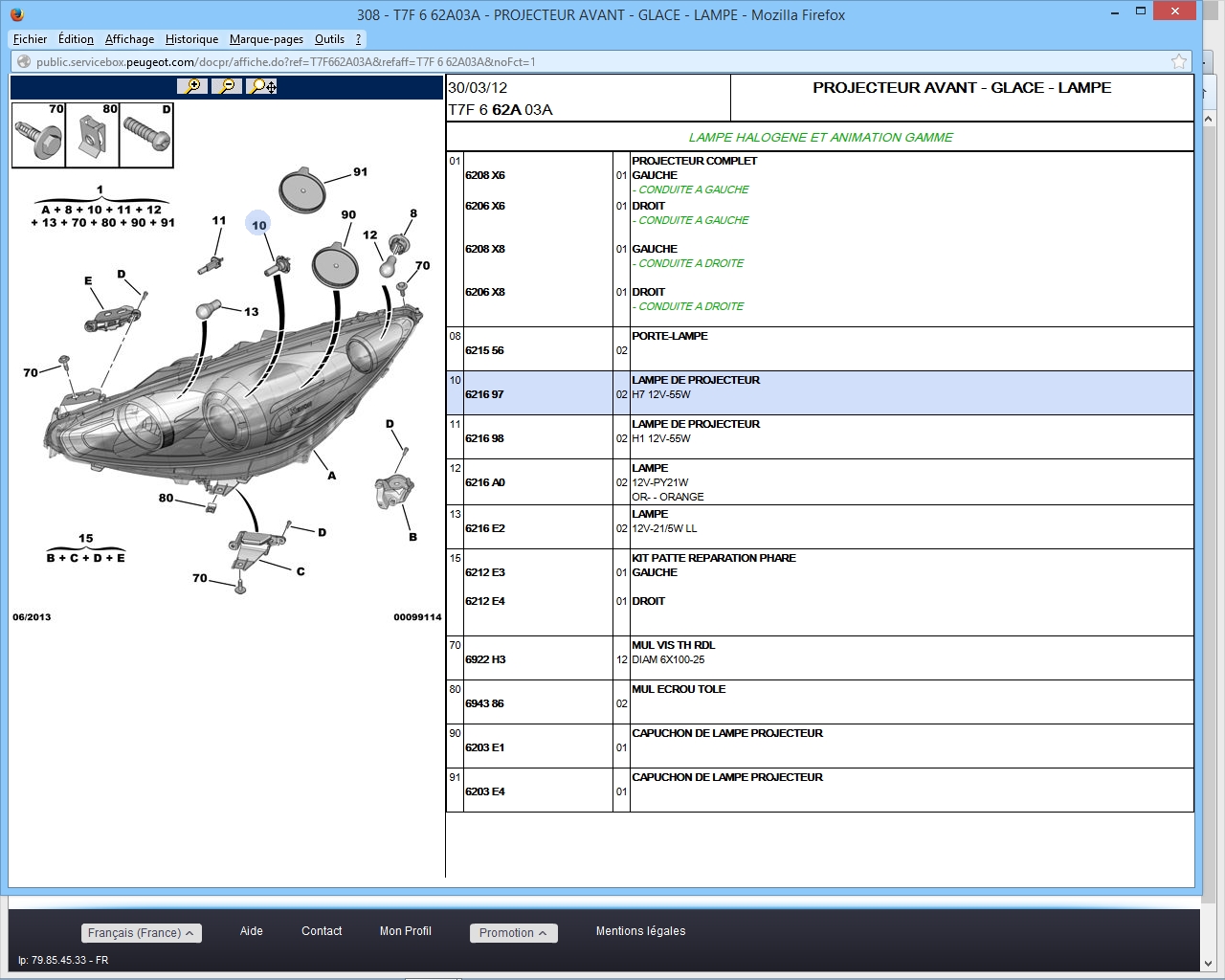1225x980 pixels.
Task: Go to Mon Profil
Action: tap(405, 931)
